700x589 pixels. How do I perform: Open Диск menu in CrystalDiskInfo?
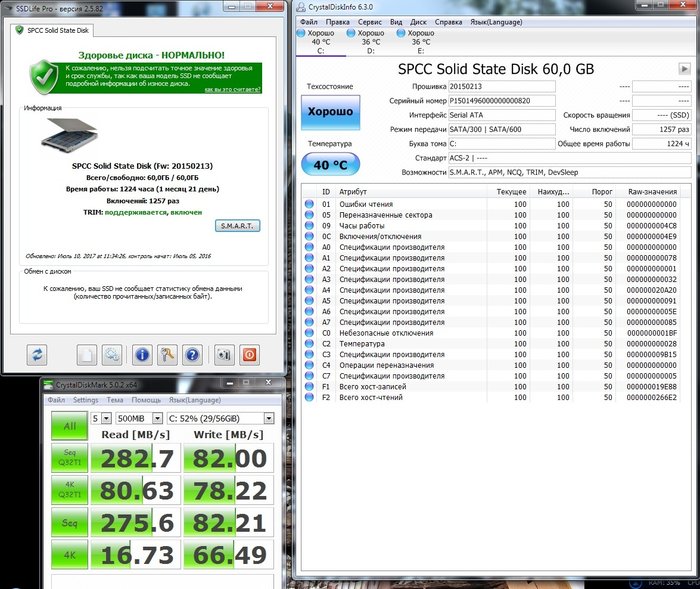click(x=418, y=22)
